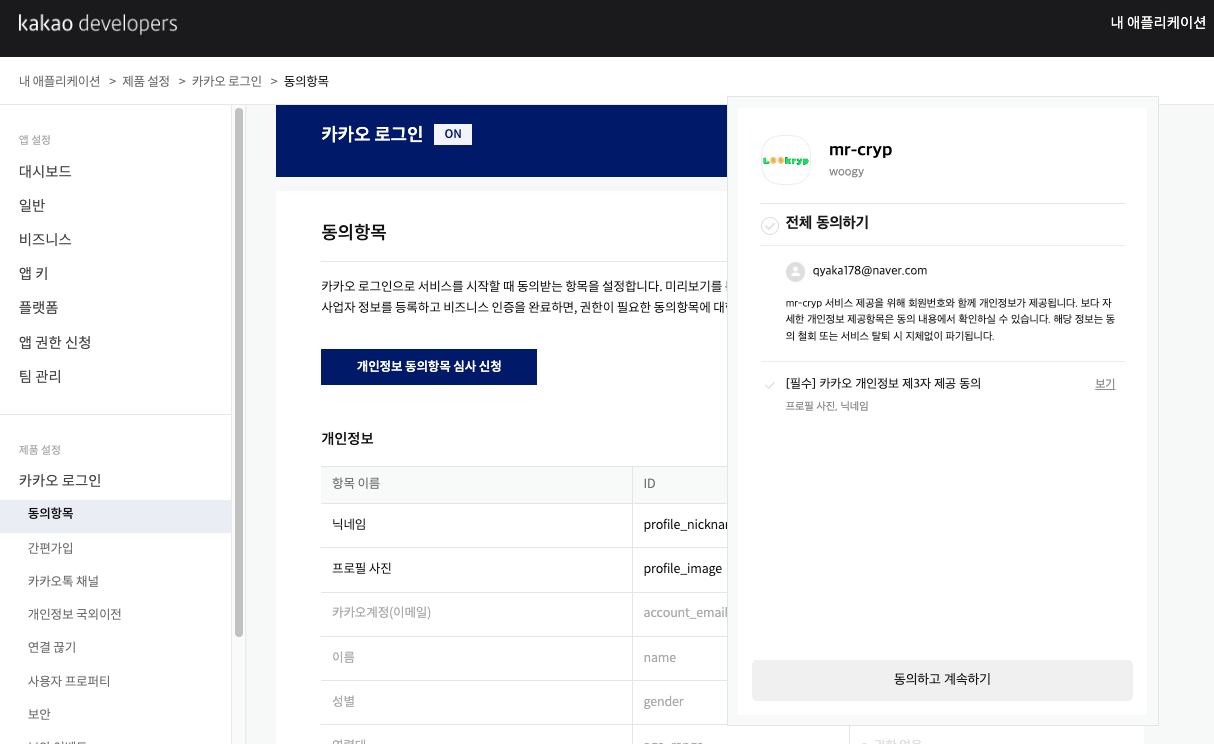Click the qyaka178@naver.com account text
The width and height of the screenshot is (1214, 744).
(x=870, y=271)
